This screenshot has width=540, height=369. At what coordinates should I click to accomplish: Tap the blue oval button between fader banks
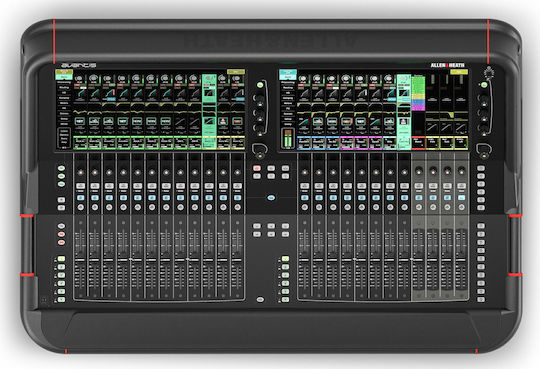[x=271, y=198]
